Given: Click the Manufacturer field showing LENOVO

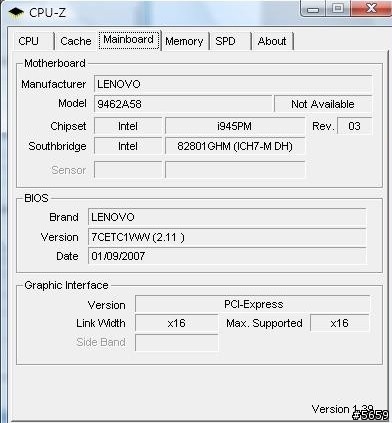Looking at the screenshot, I should click(233, 84).
